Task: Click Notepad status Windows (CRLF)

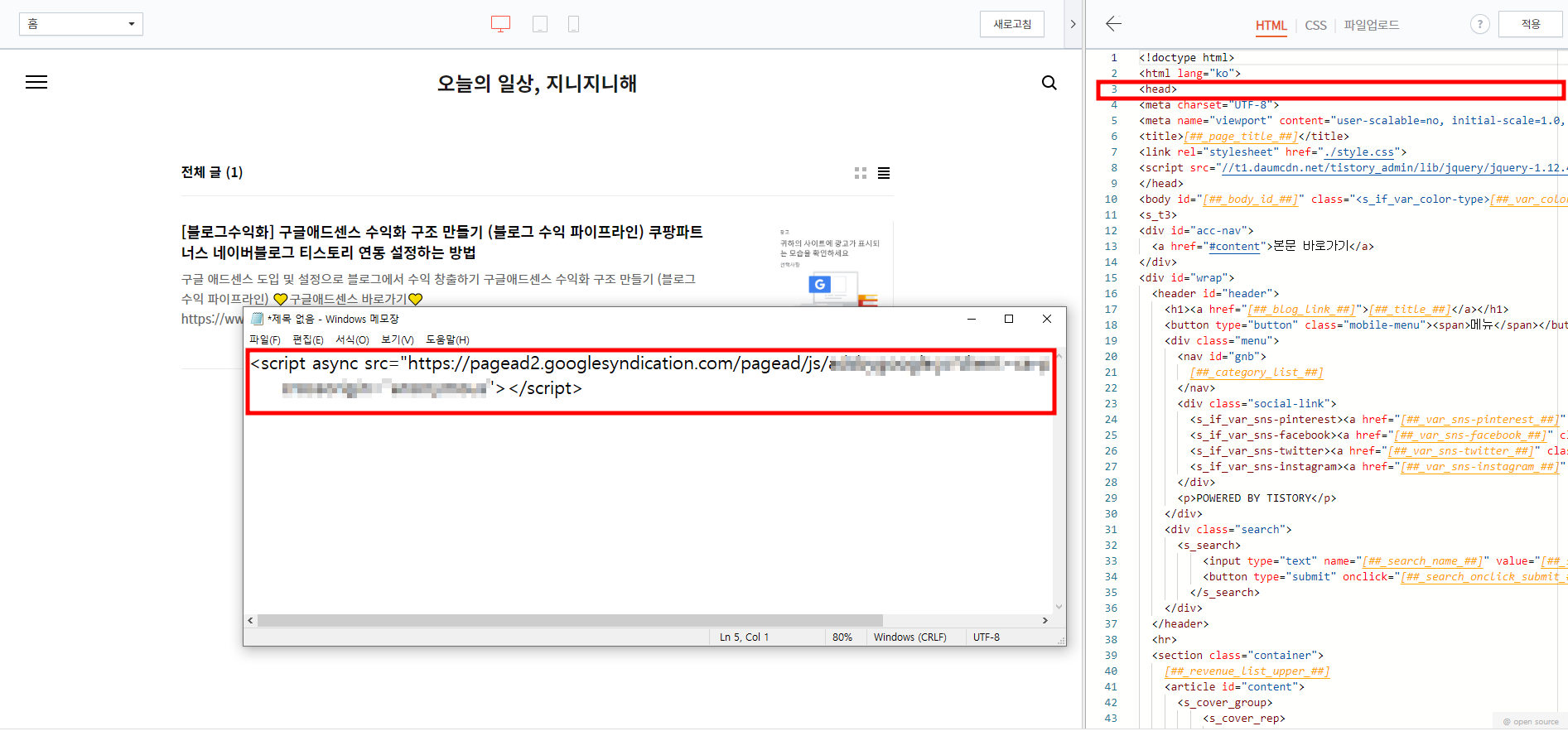Action: tap(909, 637)
